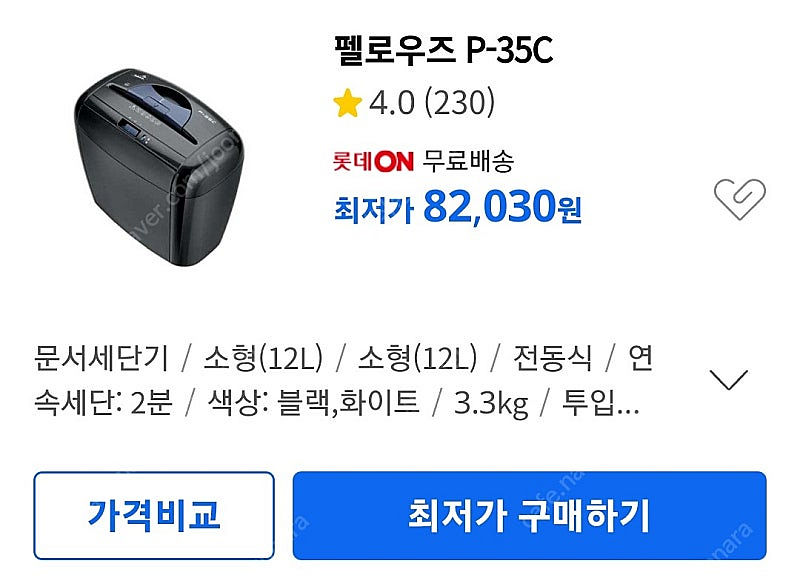
Task: Click the 3.3kg weight spec
Action: (x=491, y=403)
